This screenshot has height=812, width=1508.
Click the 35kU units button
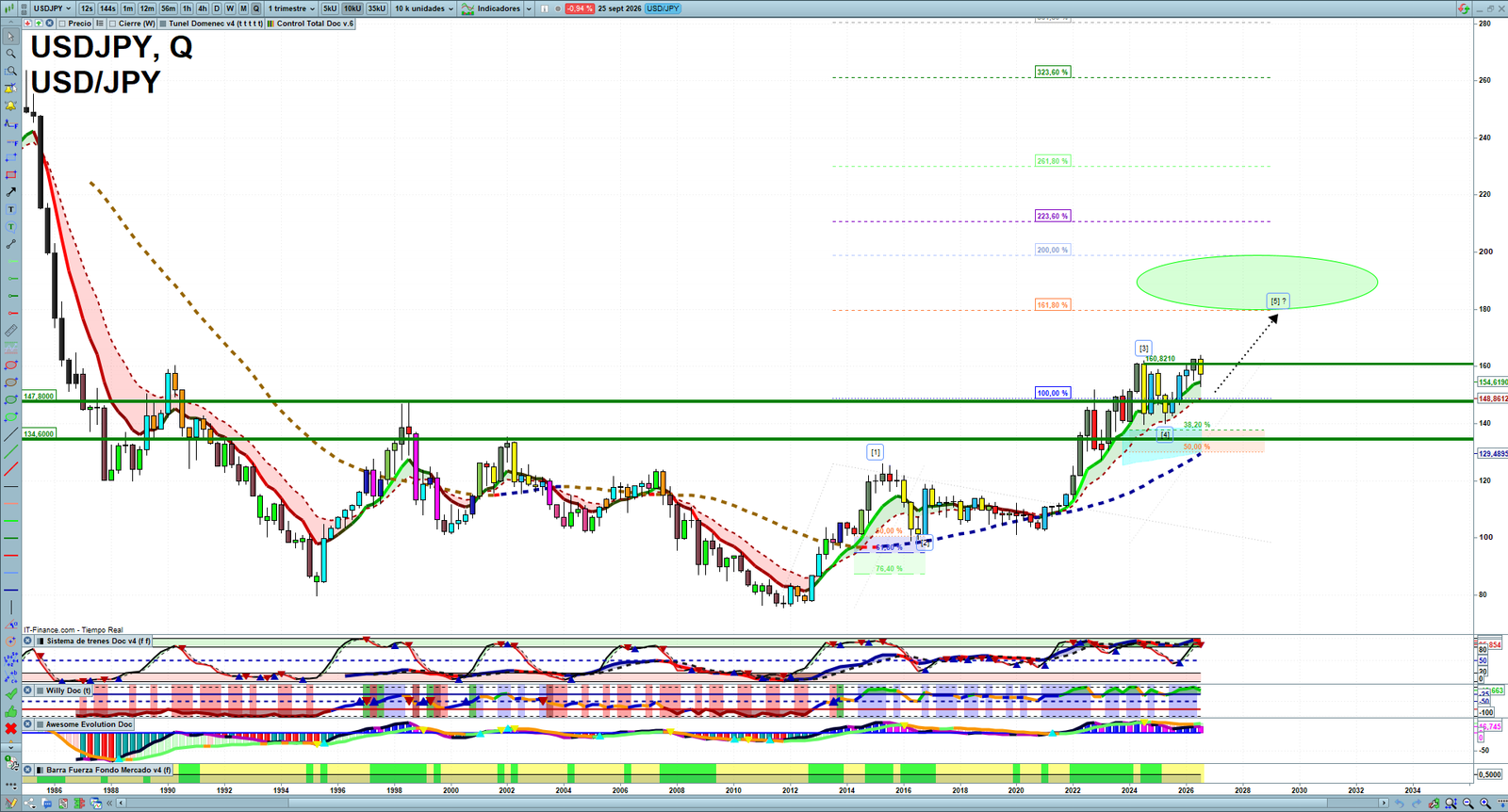click(x=377, y=8)
